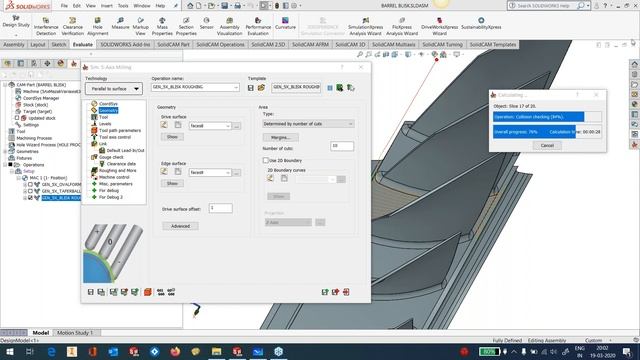Collapse Operations tree node
640x360 pixels.
pos(5,164)
